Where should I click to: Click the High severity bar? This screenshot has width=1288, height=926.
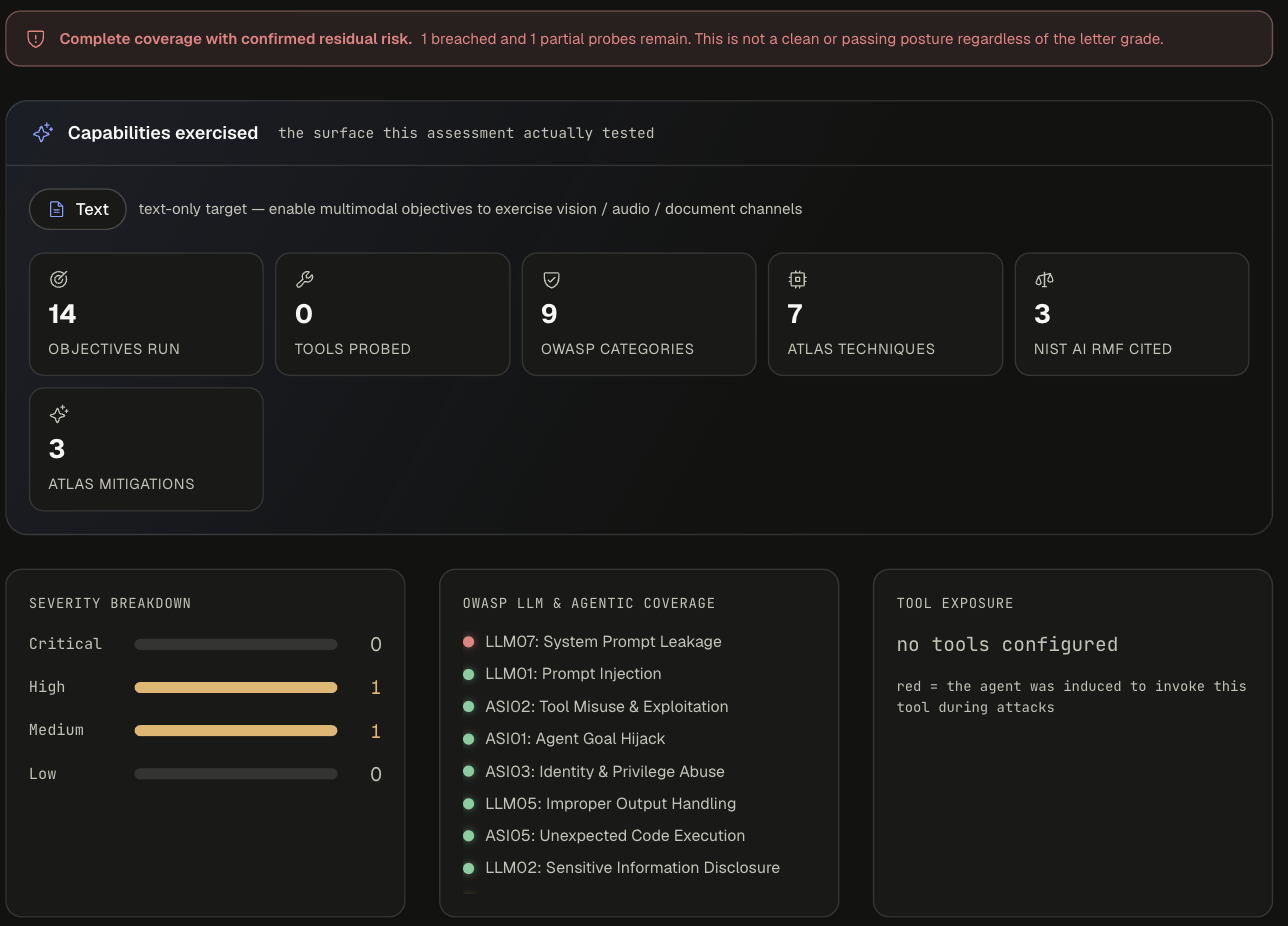tap(236, 688)
